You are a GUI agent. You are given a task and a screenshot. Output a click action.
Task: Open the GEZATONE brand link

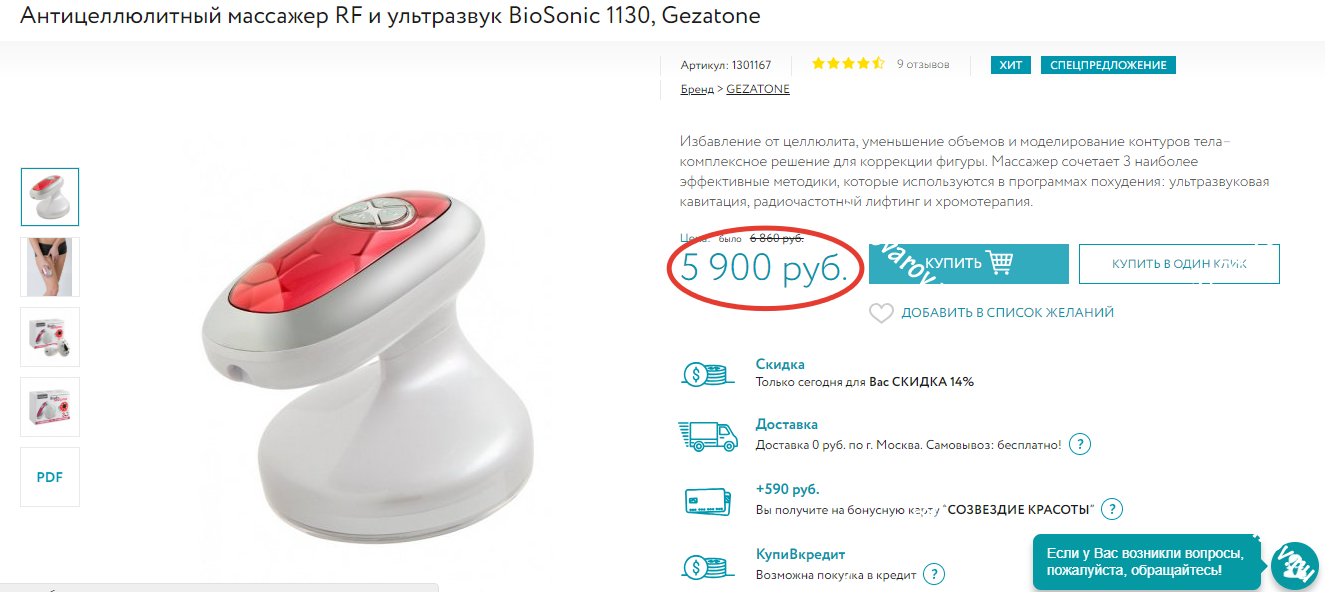pyautogui.click(x=758, y=89)
